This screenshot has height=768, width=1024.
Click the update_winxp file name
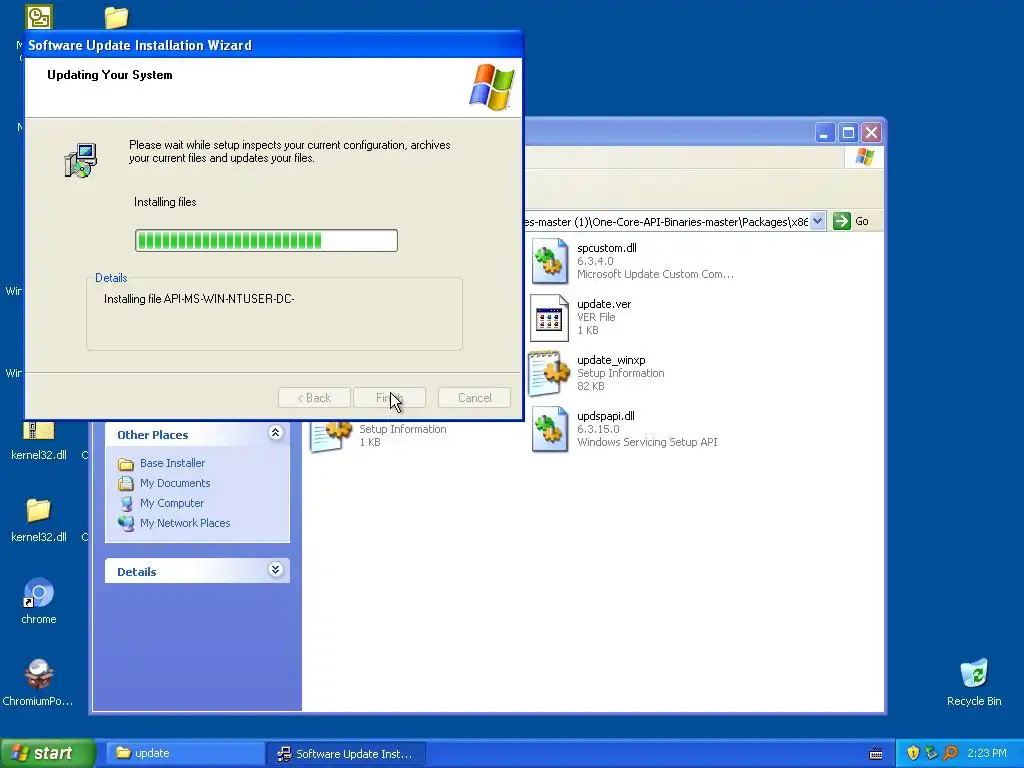tap(611, 360)
